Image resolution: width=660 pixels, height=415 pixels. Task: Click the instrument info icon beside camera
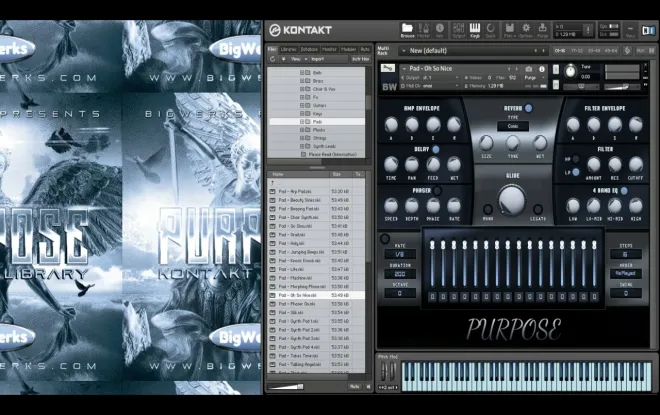pos(542,69)
